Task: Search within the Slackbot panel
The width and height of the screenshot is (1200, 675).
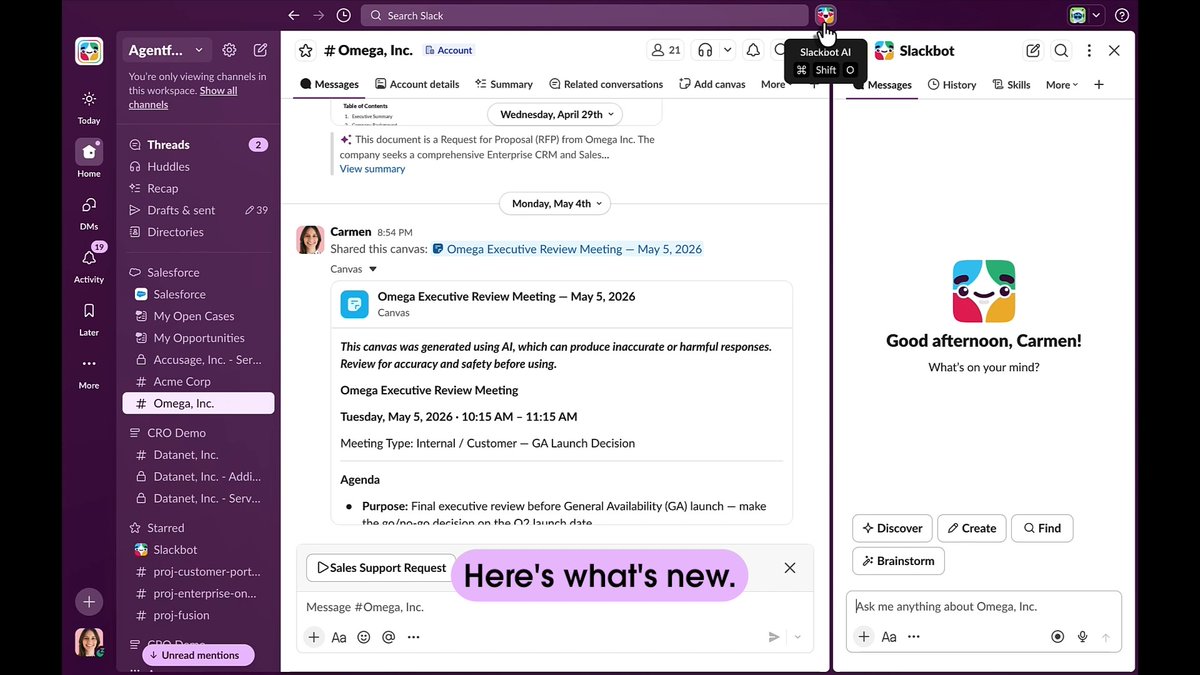Action: click(1061, 50)
